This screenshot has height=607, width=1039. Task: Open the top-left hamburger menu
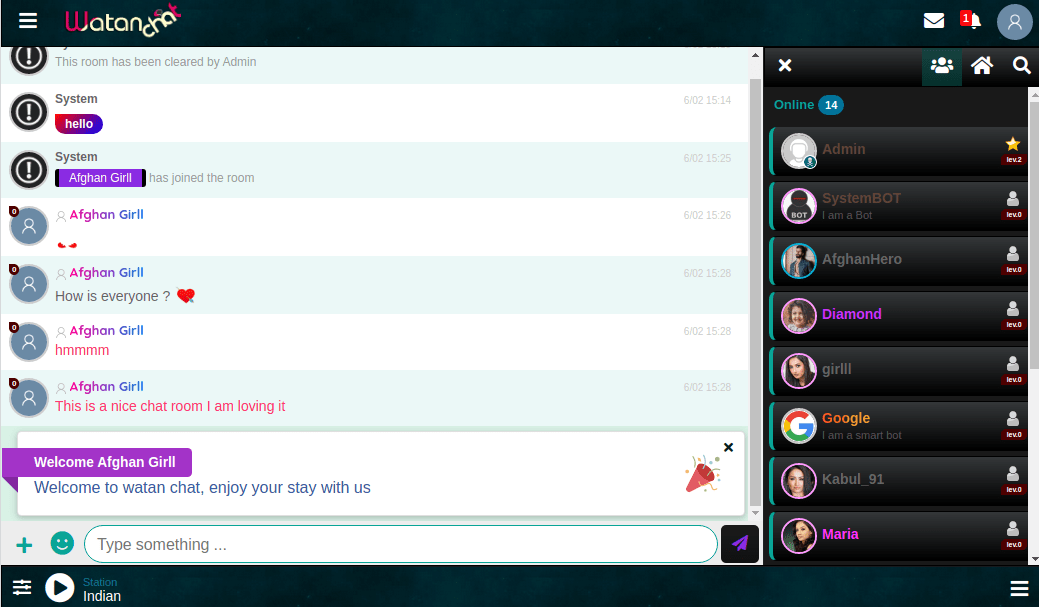[x=28, y=20]
